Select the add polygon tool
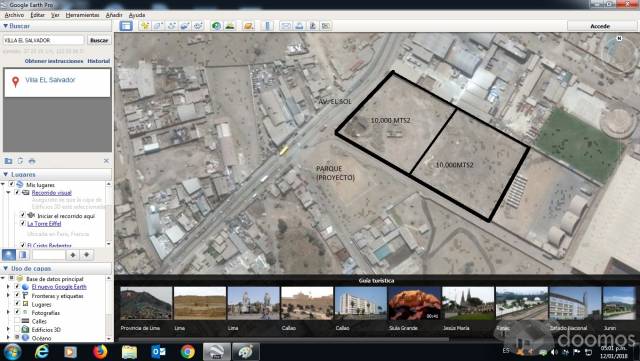This screenshot has height=361, width=640. tap(158, 26)
